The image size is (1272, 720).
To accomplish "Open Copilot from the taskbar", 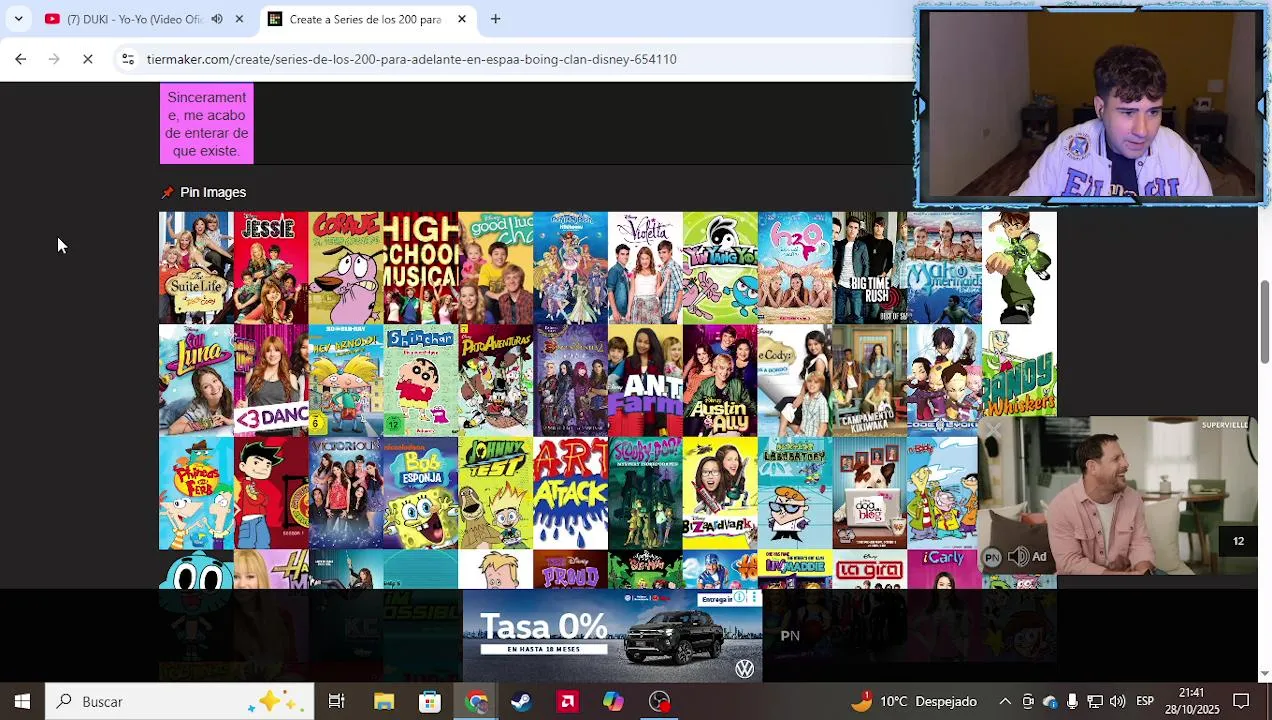I will pyautogui.click(x=613, y=701).
